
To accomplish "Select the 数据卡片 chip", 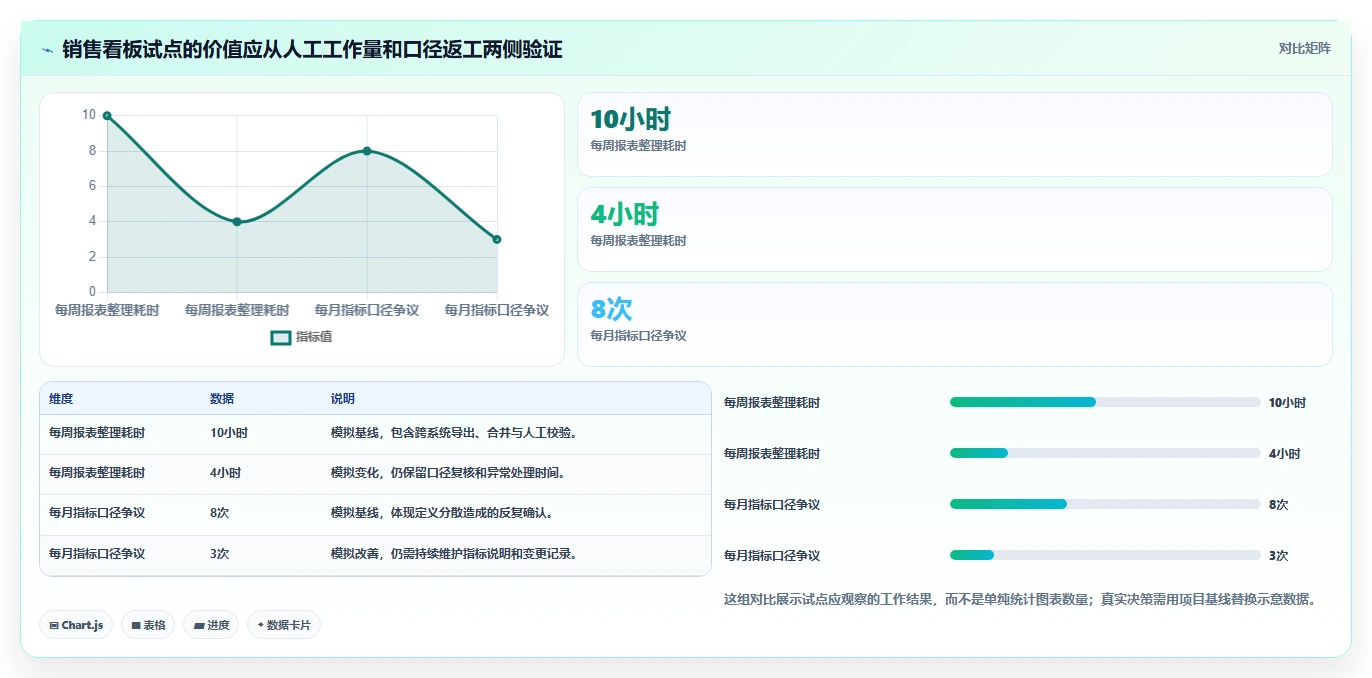I will 284,625.
